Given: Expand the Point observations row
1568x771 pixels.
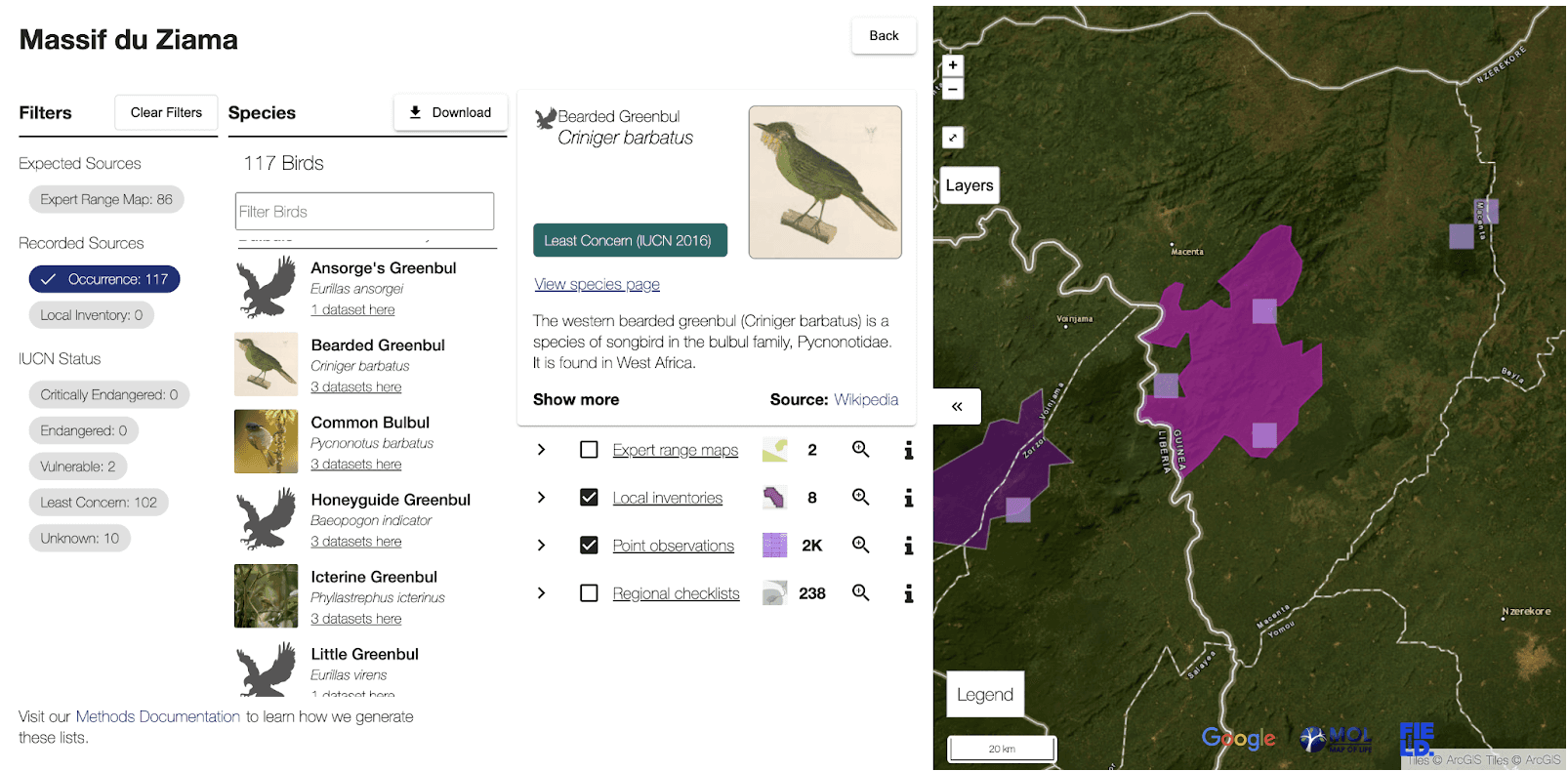Looking at the screenshot, I should click(x=542, y=546).
